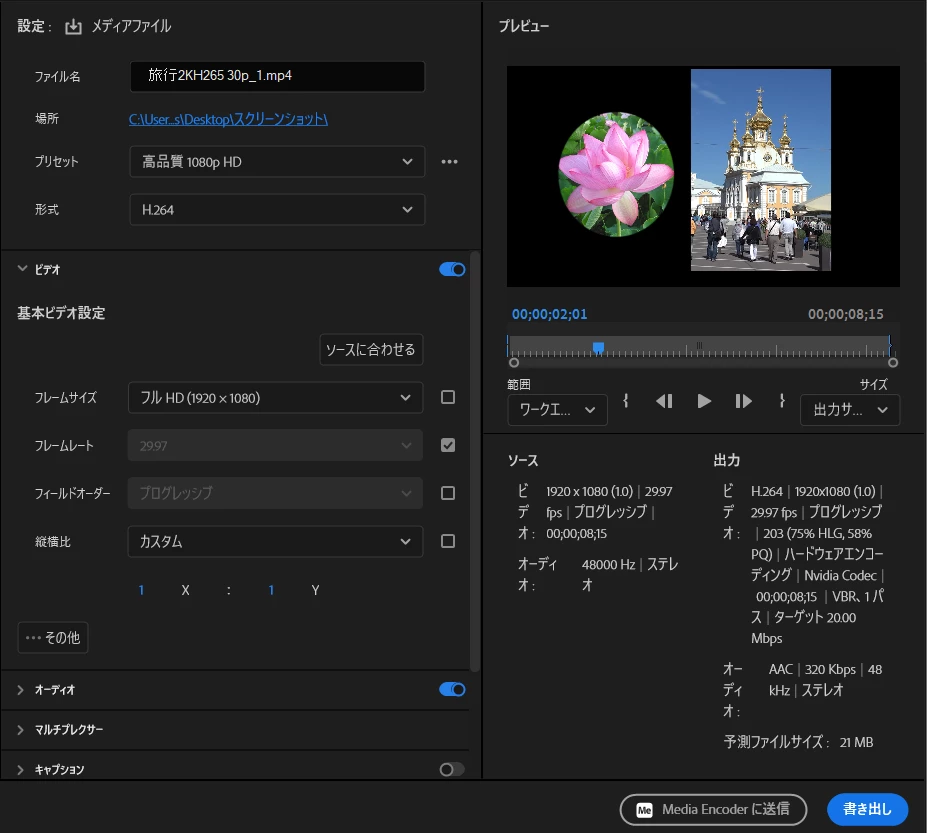Click the blue timeline playhead
Screen dimensions: 927x833
coord(598,348)
